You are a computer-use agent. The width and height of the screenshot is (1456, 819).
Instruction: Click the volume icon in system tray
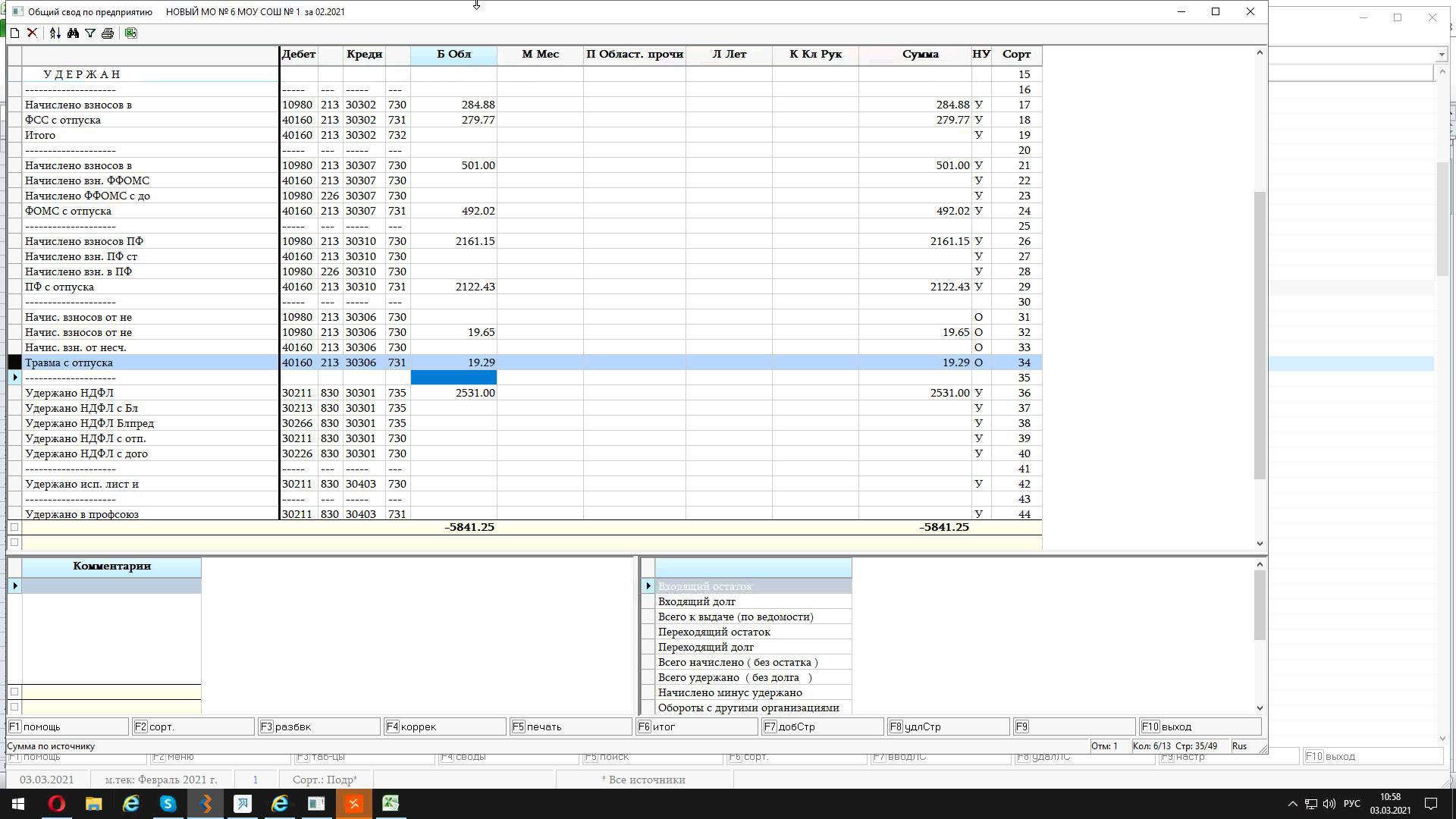tap(1329, 804)
